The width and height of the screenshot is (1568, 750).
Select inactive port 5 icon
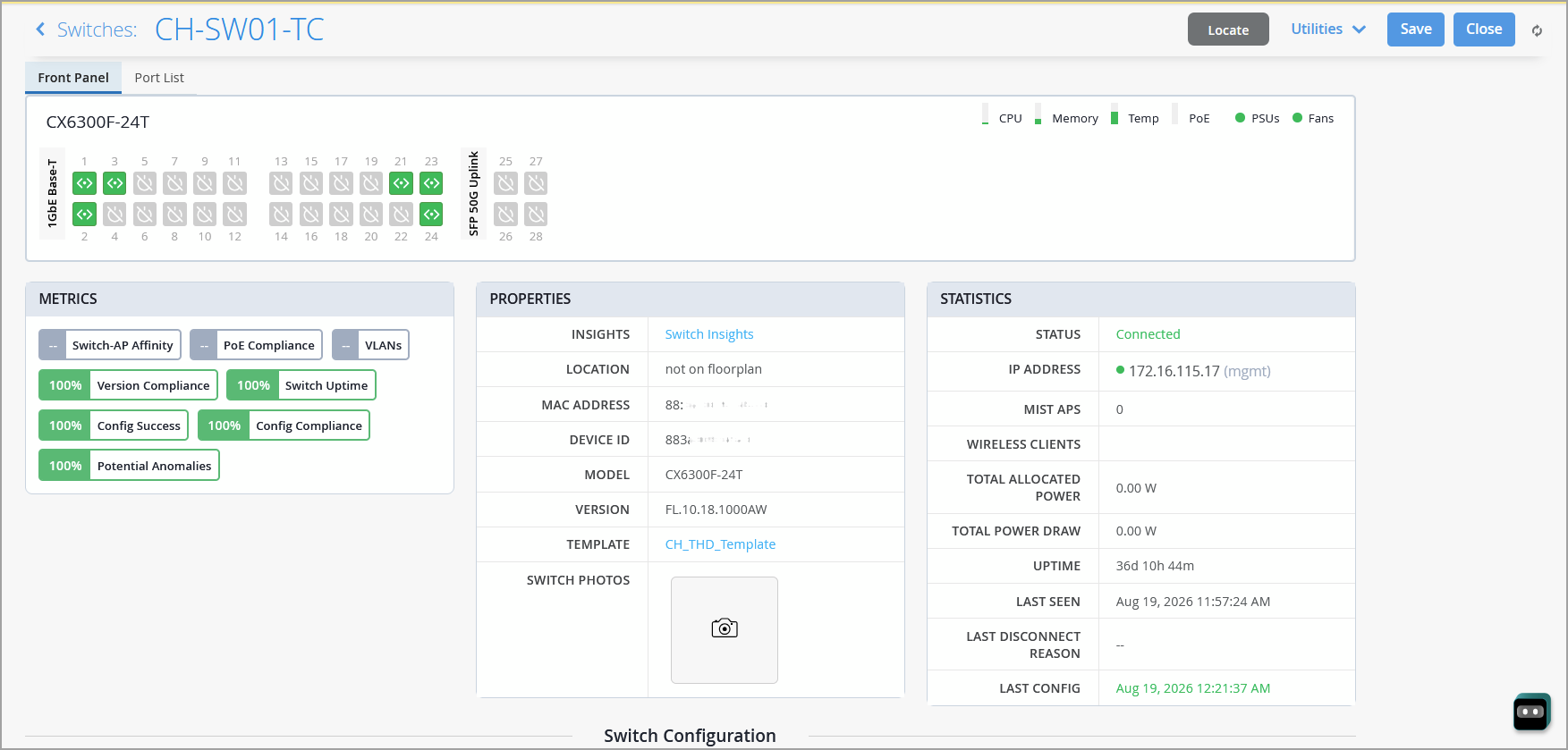tap(145, 183)
